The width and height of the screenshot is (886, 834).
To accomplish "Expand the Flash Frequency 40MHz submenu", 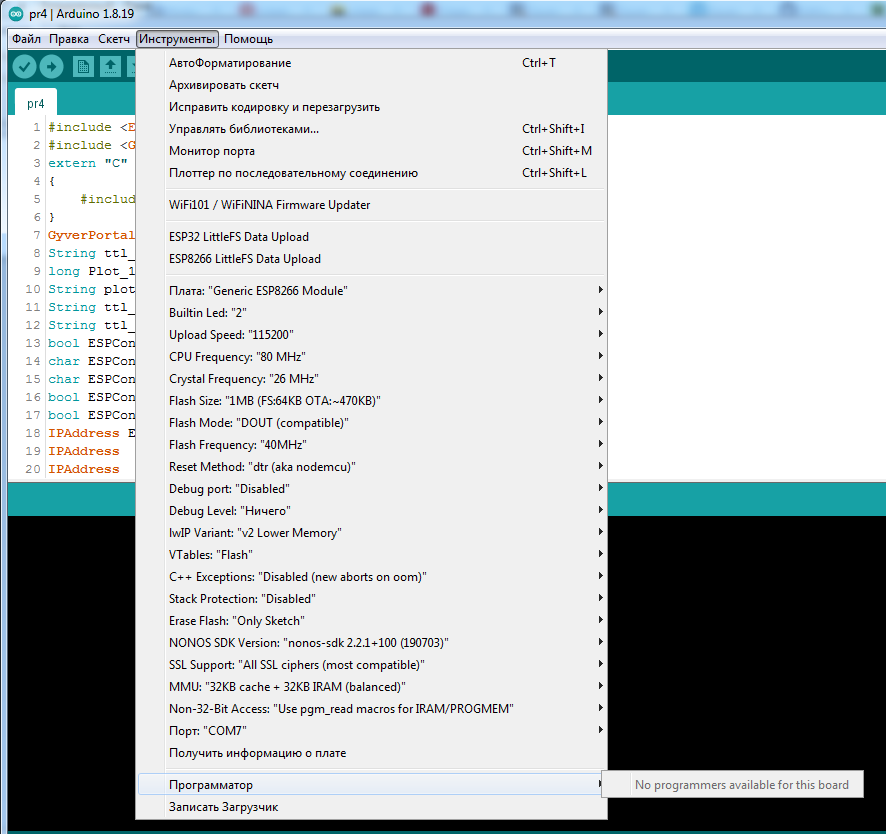I will 371,445.
